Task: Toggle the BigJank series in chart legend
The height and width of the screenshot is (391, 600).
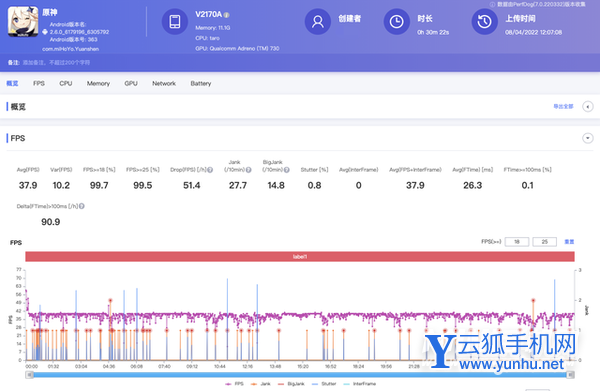Action: (x=291, y=384)
